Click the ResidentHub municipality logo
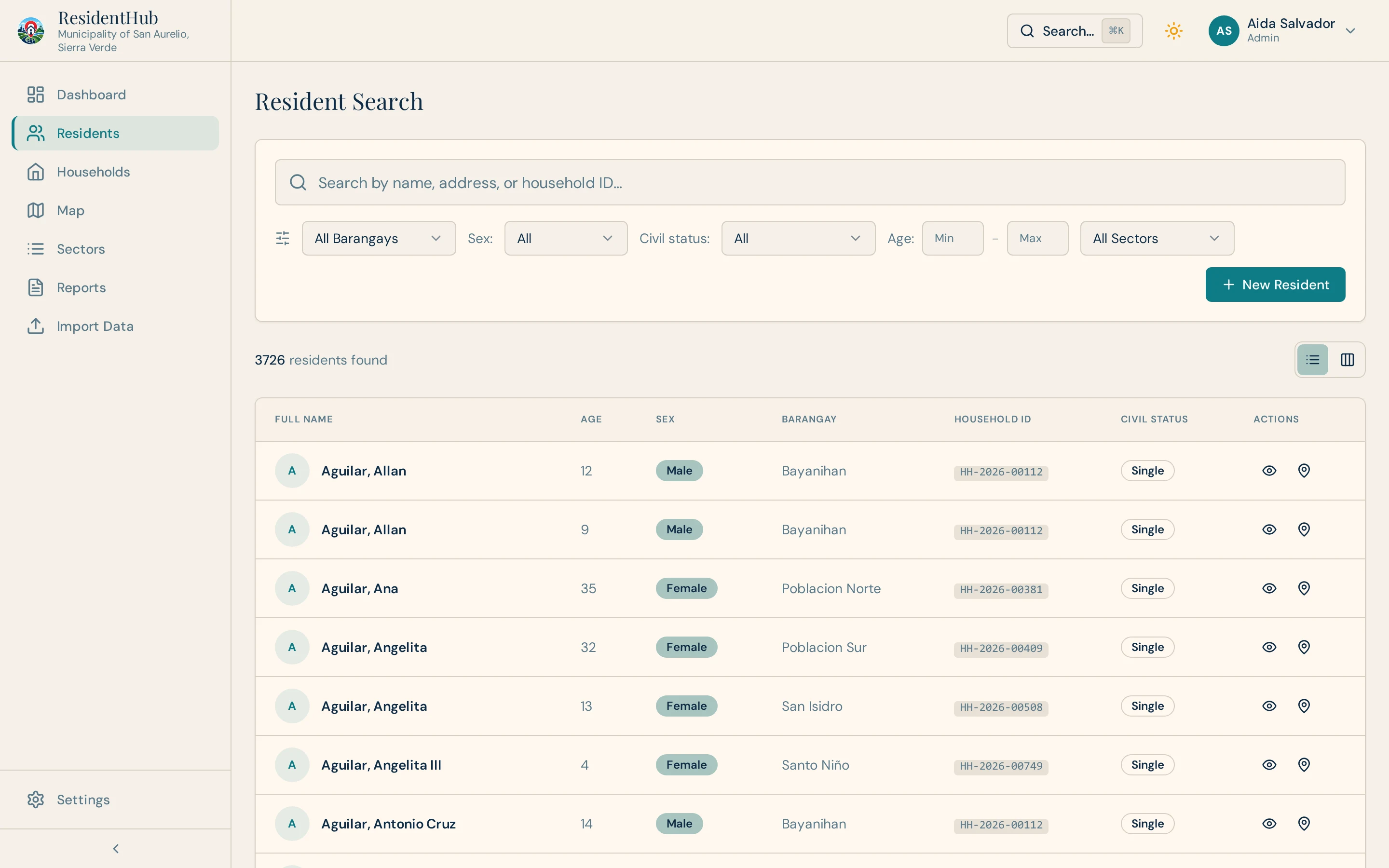Viewport: 1389px width, 868px height. coord(31,31)
